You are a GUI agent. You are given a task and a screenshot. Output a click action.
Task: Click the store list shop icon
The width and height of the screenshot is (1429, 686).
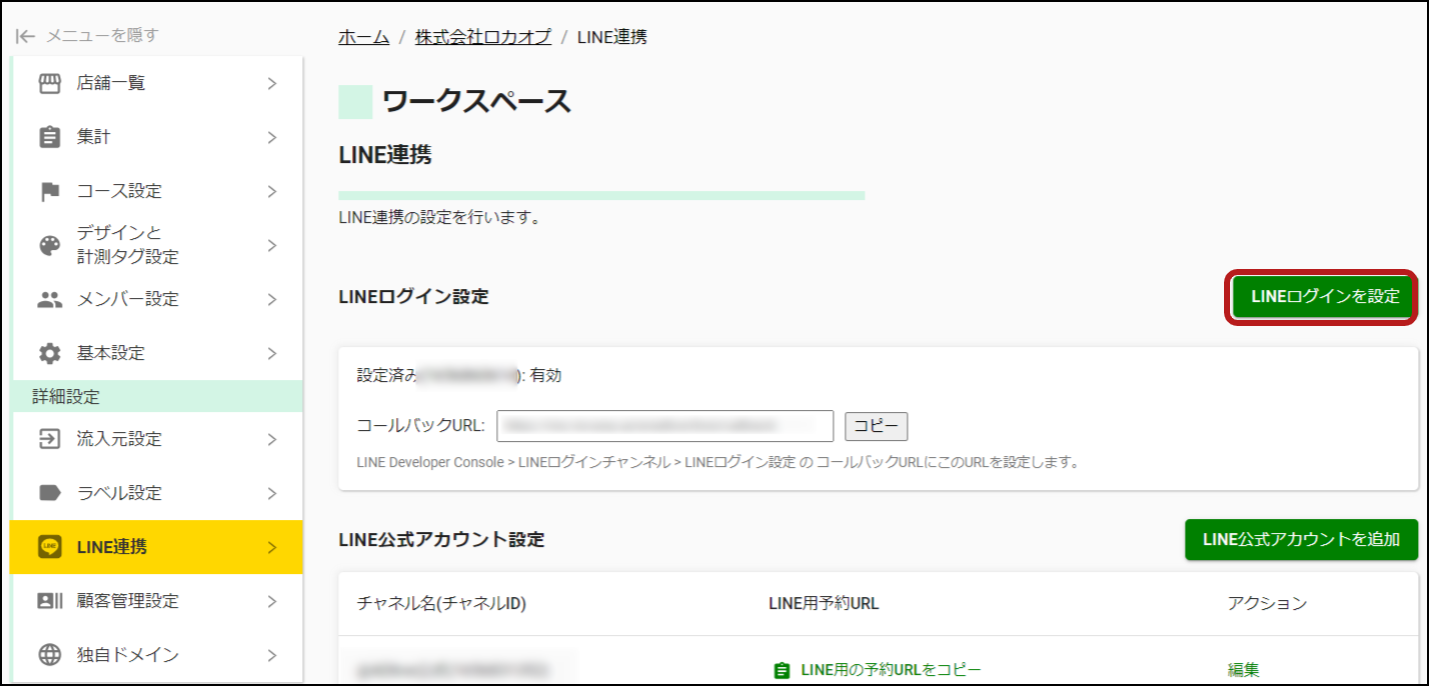tap(49, 84)
